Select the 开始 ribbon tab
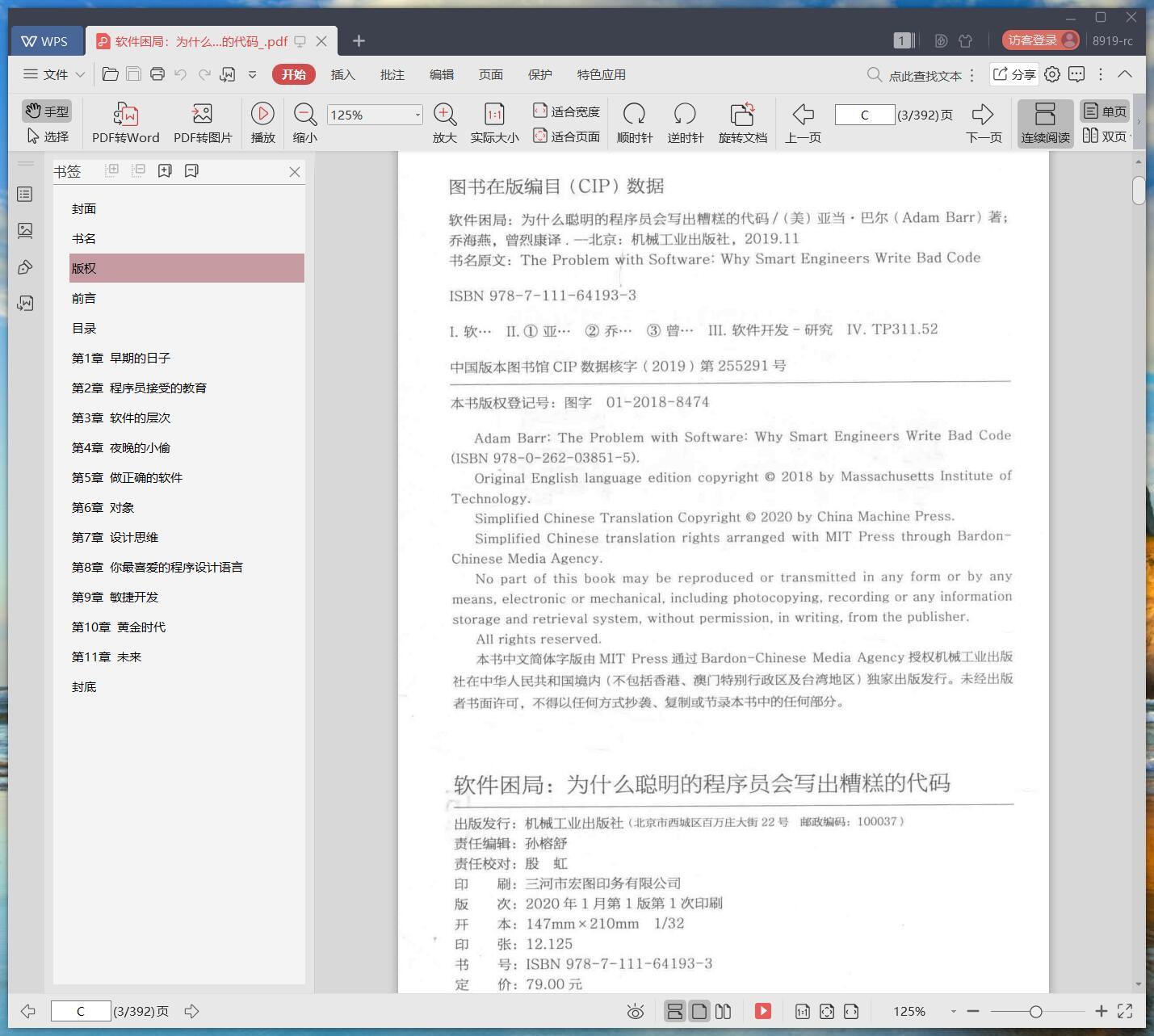Viewport: 1154px width, 1036px height. (x=293, y=74)
